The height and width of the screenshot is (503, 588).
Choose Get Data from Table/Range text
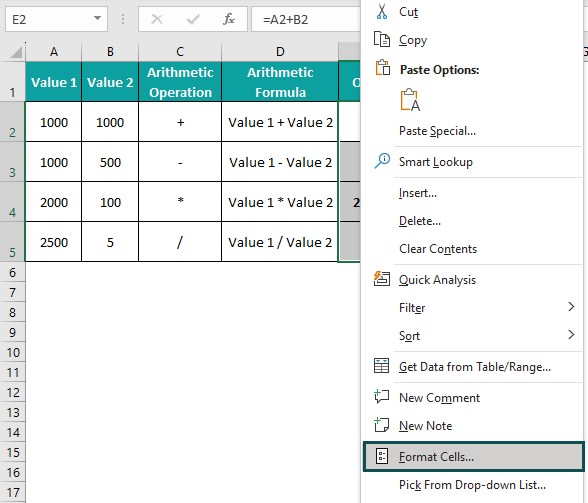tap(475, 367)
